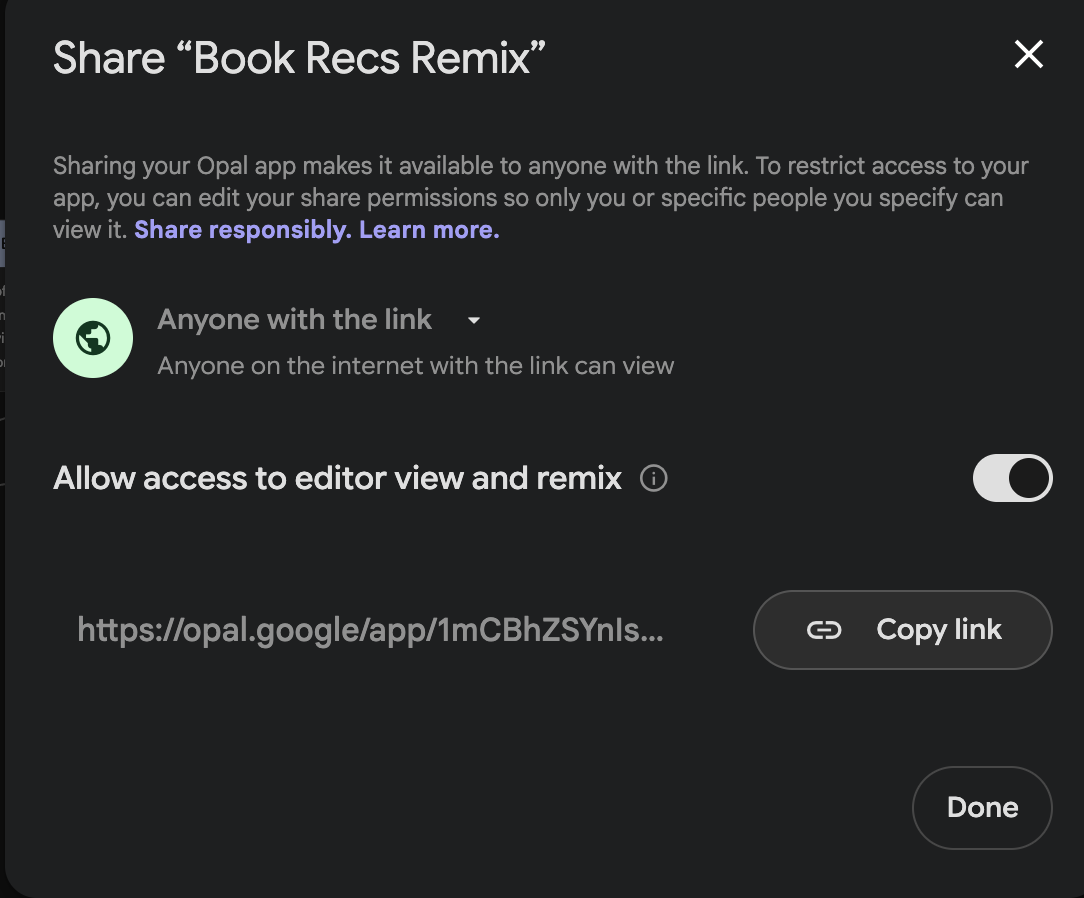Close the share dialog with the X icon
Viewport: 1084px width, 898px height.
click(x=1028, y=55)
